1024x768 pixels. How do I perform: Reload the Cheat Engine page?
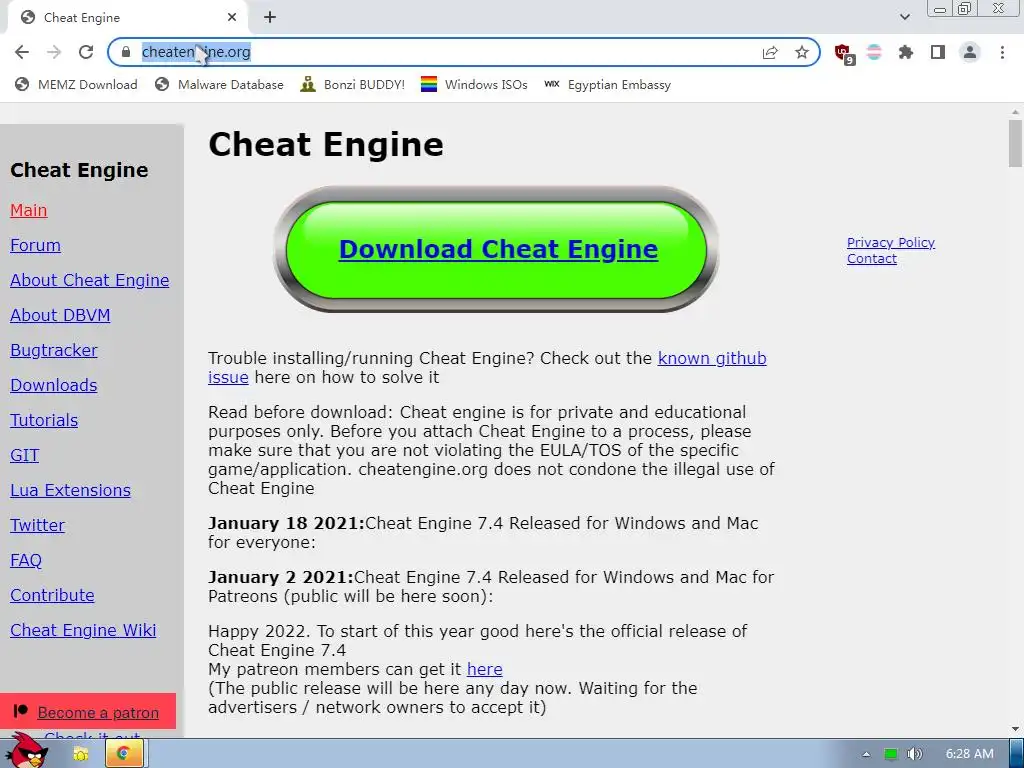pos(86,52)
